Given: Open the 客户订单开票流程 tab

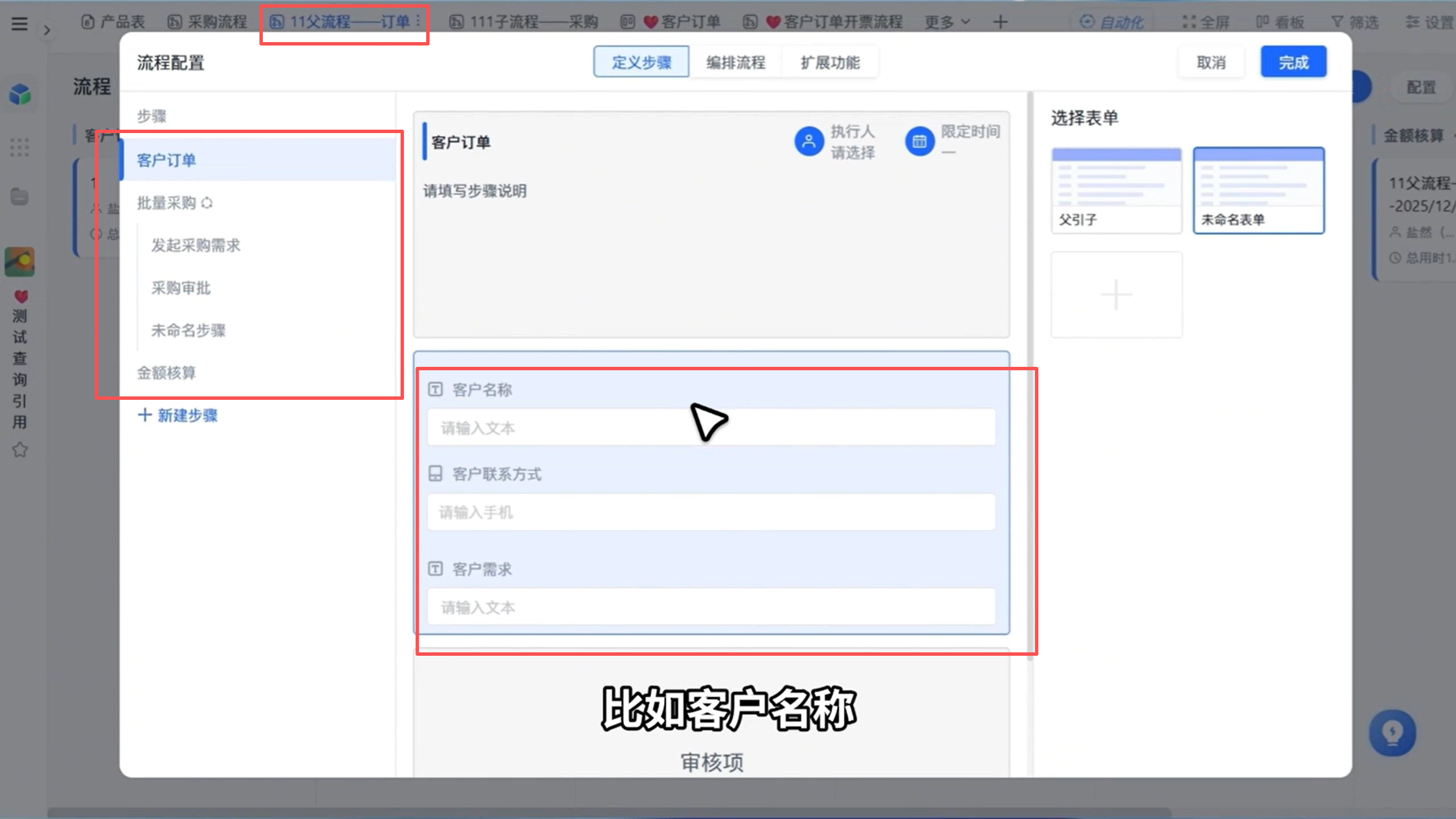Looking at the screenshot, I should (x=823, y=22).
